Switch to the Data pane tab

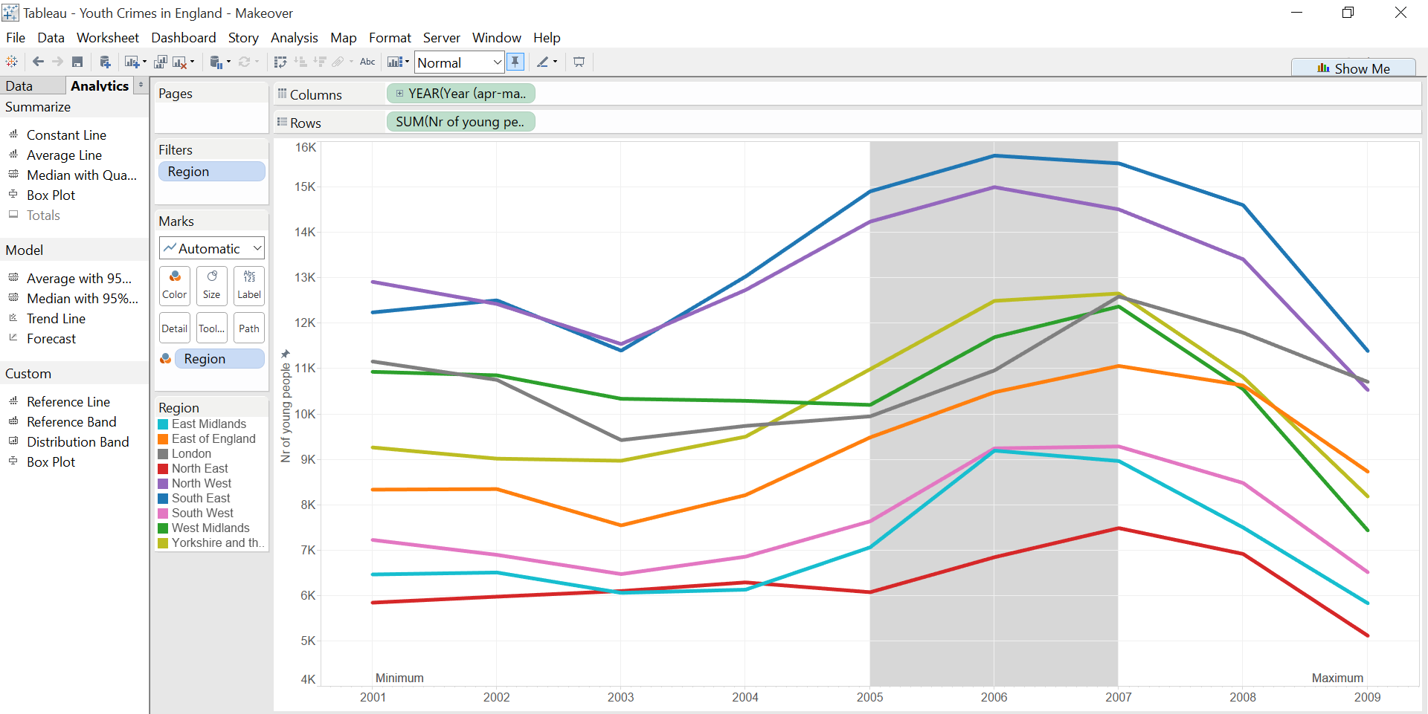click(19, 86)
